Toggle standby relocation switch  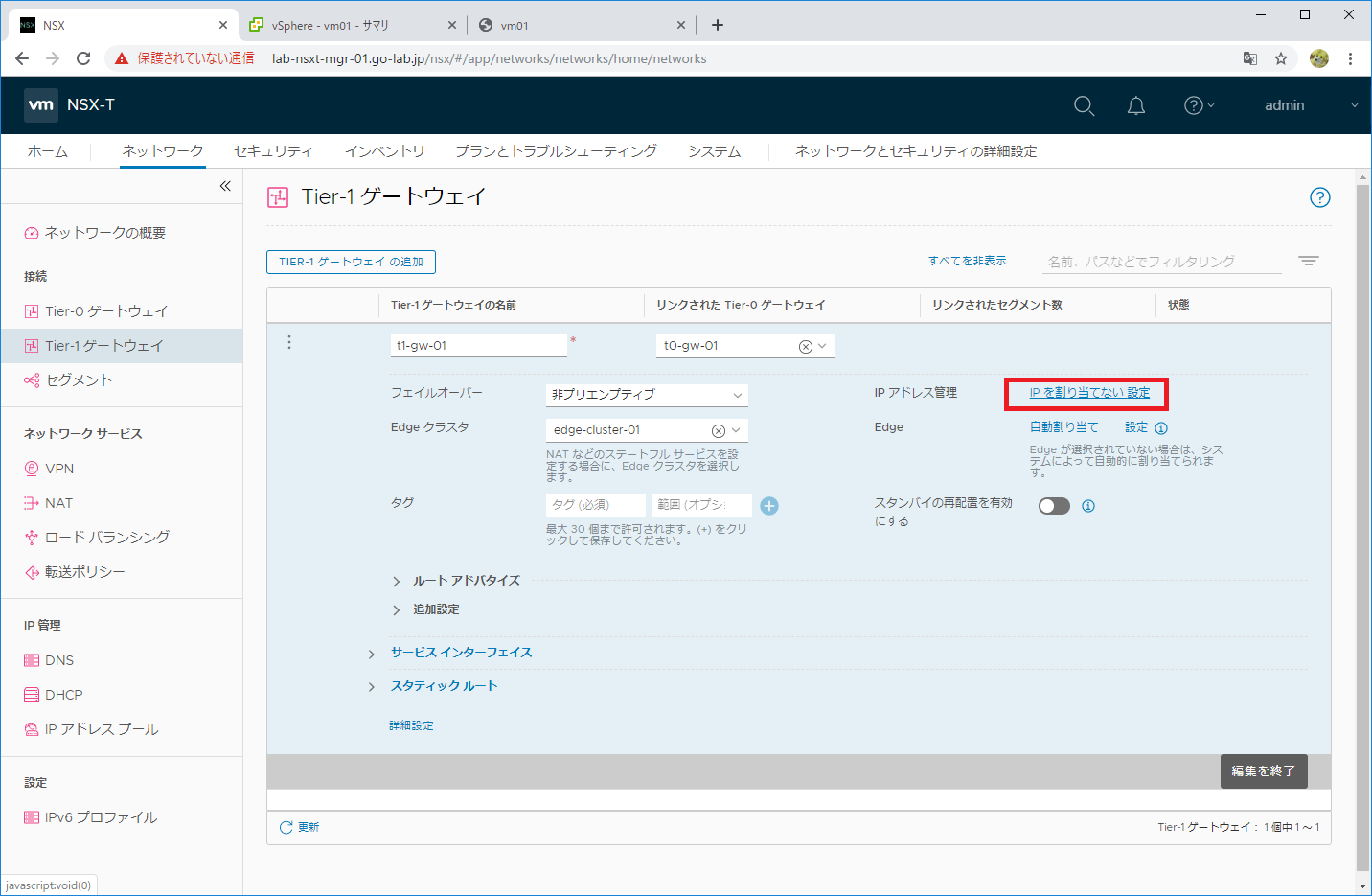[x=1054, y=506]
